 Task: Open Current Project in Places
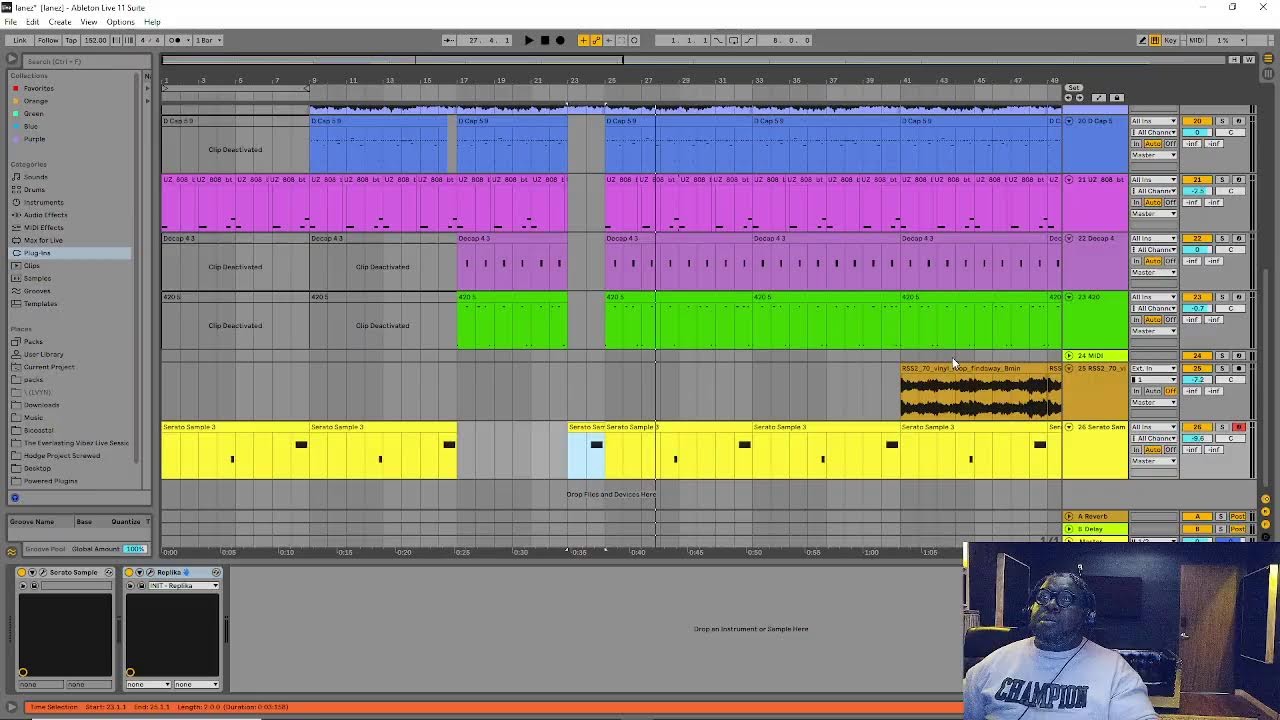[49, 367]
